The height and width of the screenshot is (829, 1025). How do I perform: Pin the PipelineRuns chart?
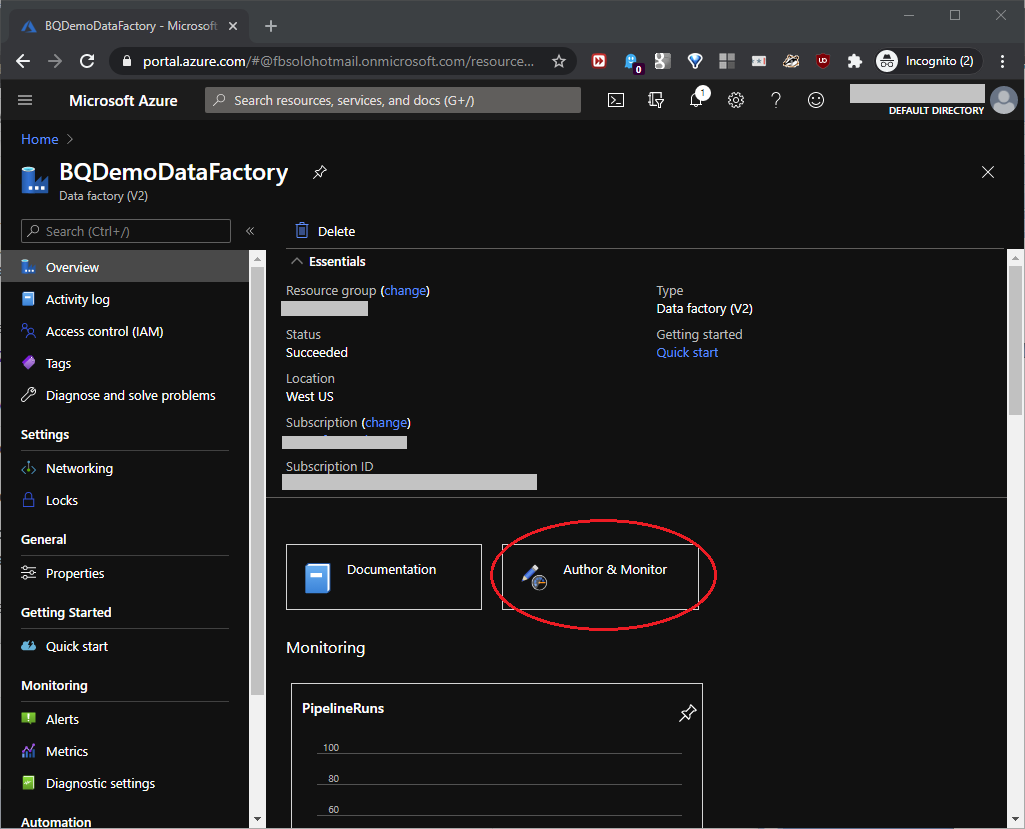tap(687, 713)
